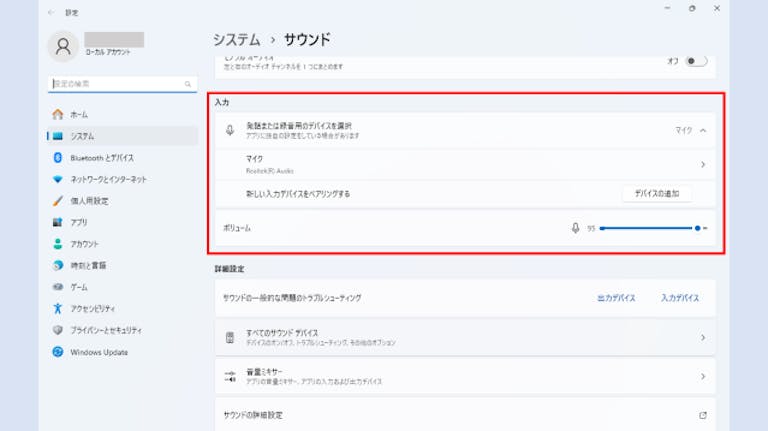Open すべてのサウンド デバイス row

(465, 337)
